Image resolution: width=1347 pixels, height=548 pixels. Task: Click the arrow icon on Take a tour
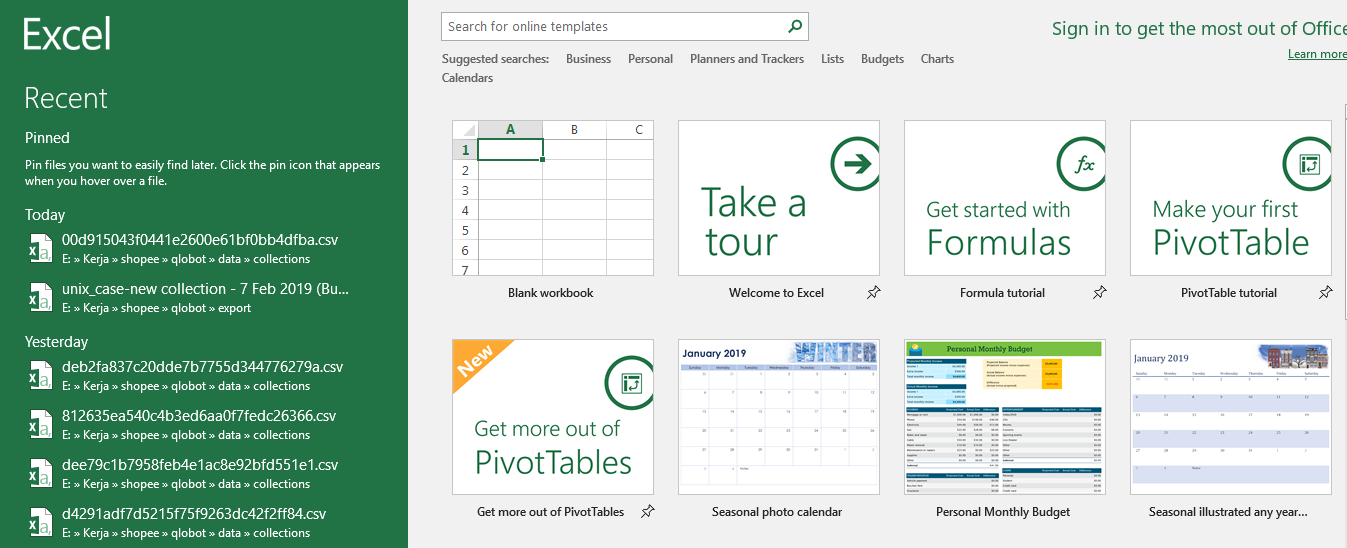855,163
